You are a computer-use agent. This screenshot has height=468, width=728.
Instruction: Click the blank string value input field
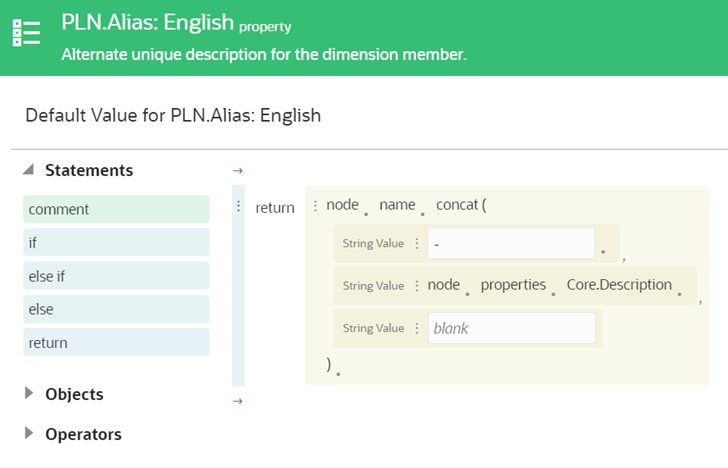(510, 328)
